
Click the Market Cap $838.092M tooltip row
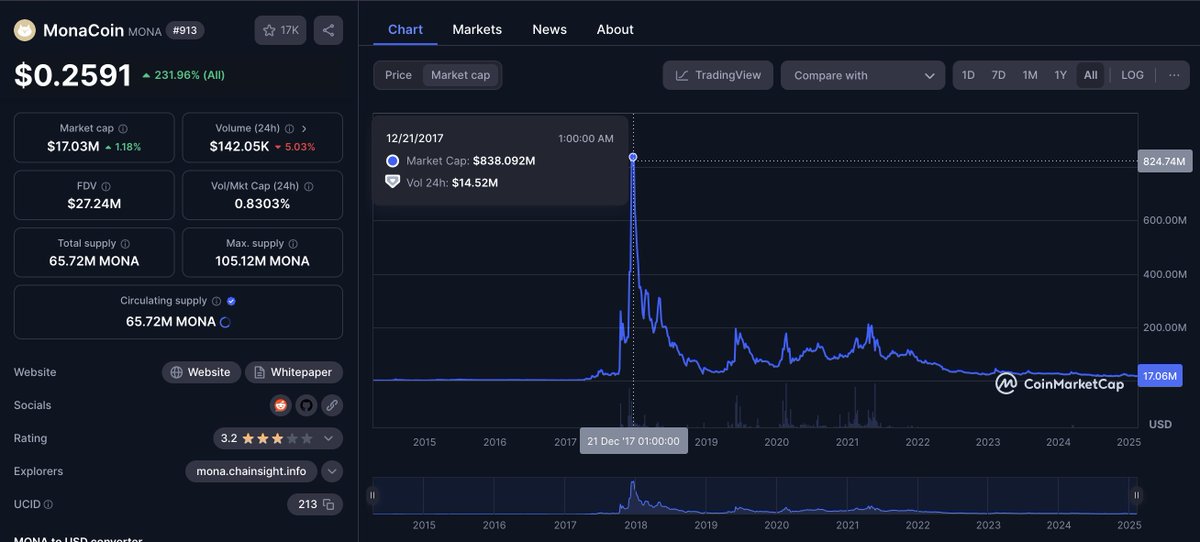pyautogui.click(x=461, y=161)
